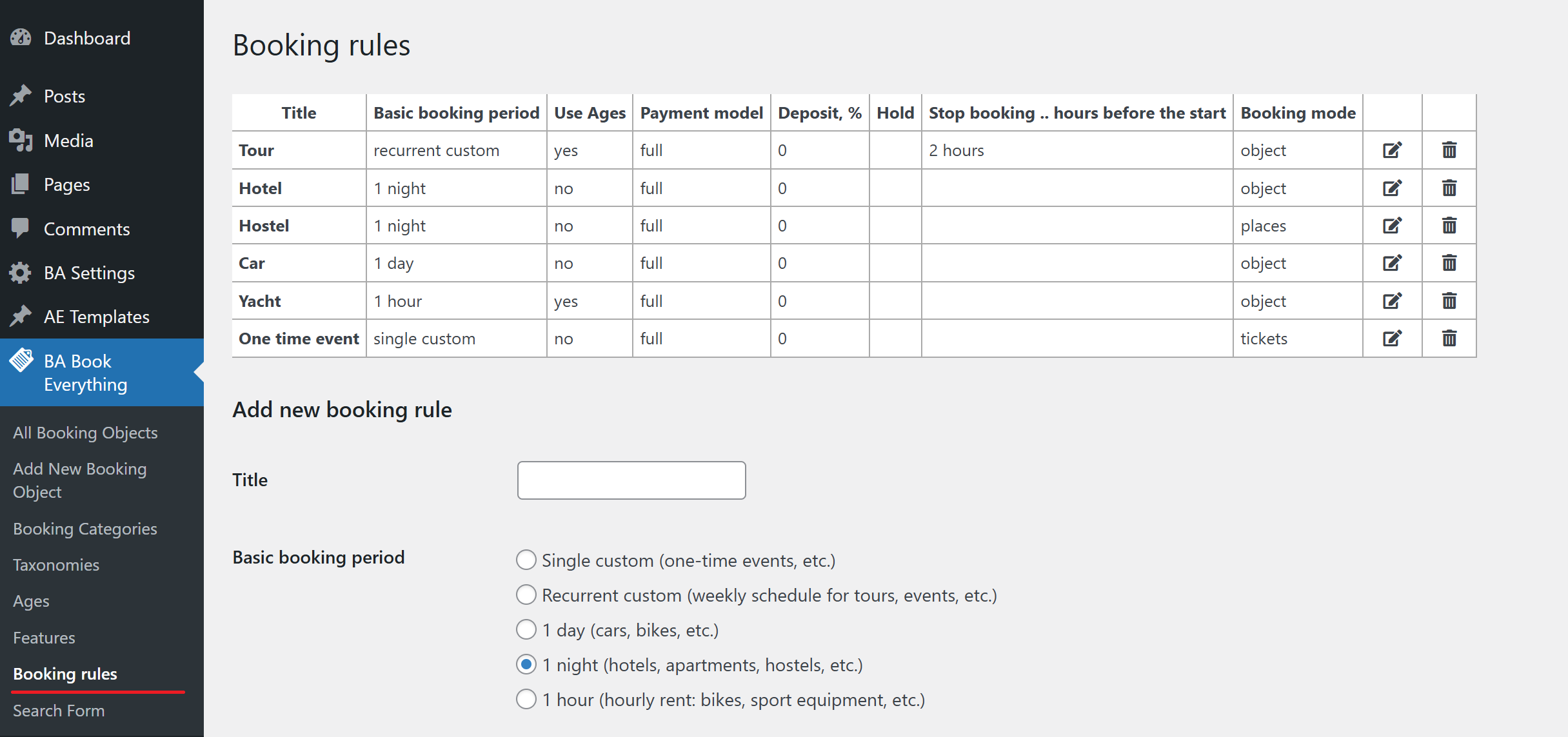Delete the One time event rule
This screenshot has width=1568, height=737.
[1449, 339]
